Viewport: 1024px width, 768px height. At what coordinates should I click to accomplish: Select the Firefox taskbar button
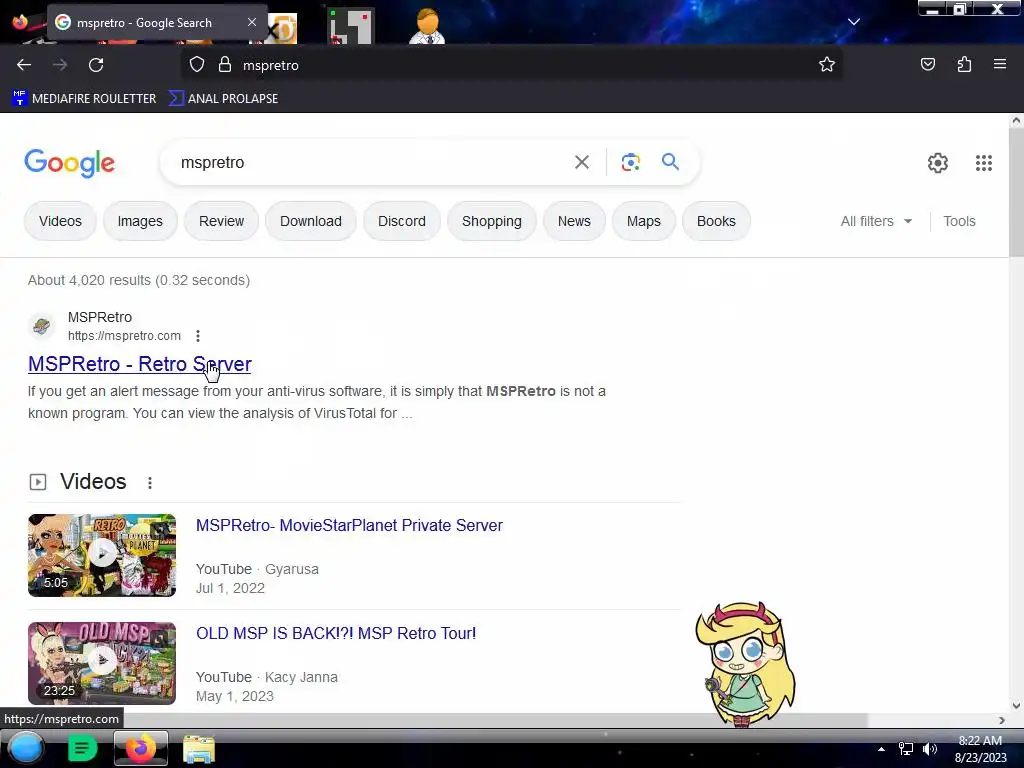(140, 748)
